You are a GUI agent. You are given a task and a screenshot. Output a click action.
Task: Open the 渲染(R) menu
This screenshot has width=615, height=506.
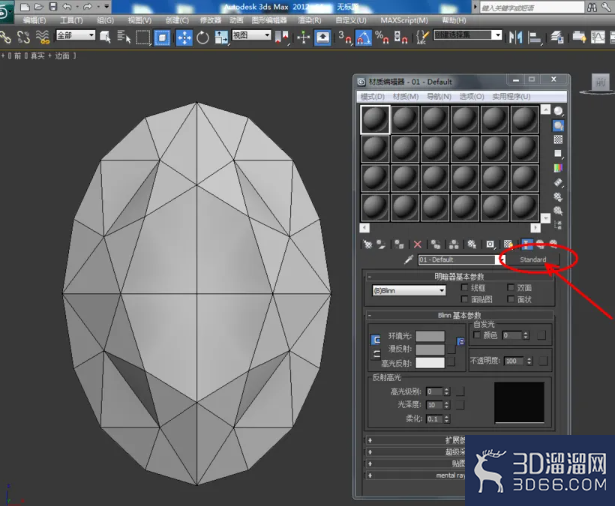pos(309,20)
